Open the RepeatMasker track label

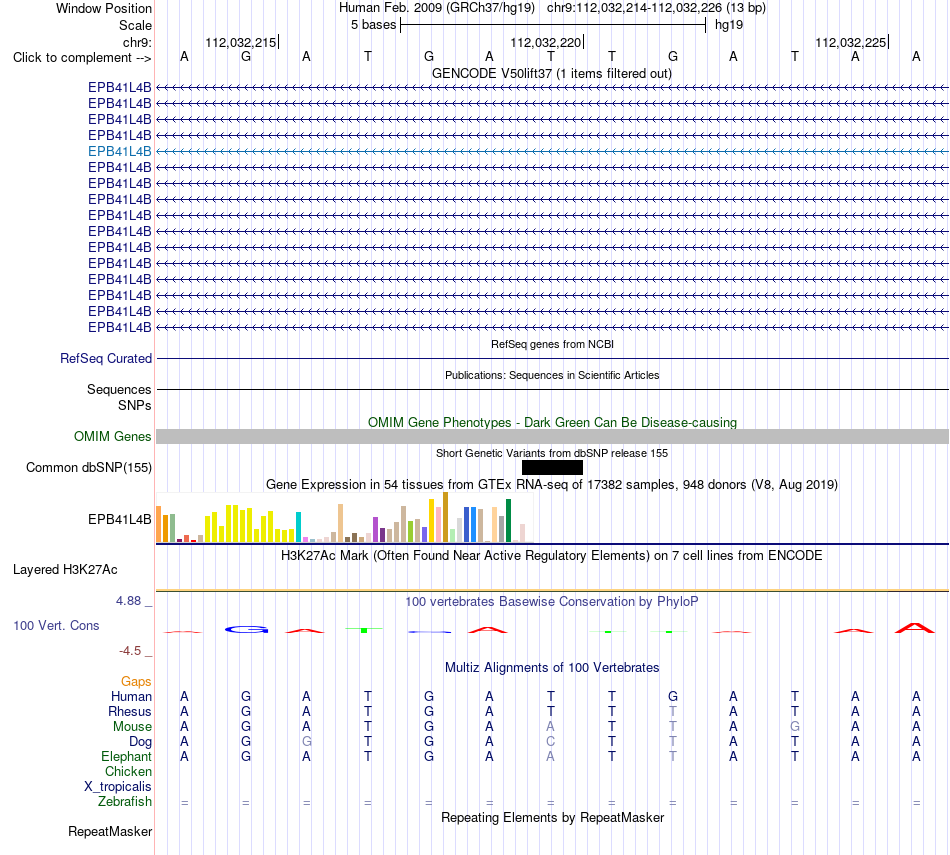tap(110, 831)
